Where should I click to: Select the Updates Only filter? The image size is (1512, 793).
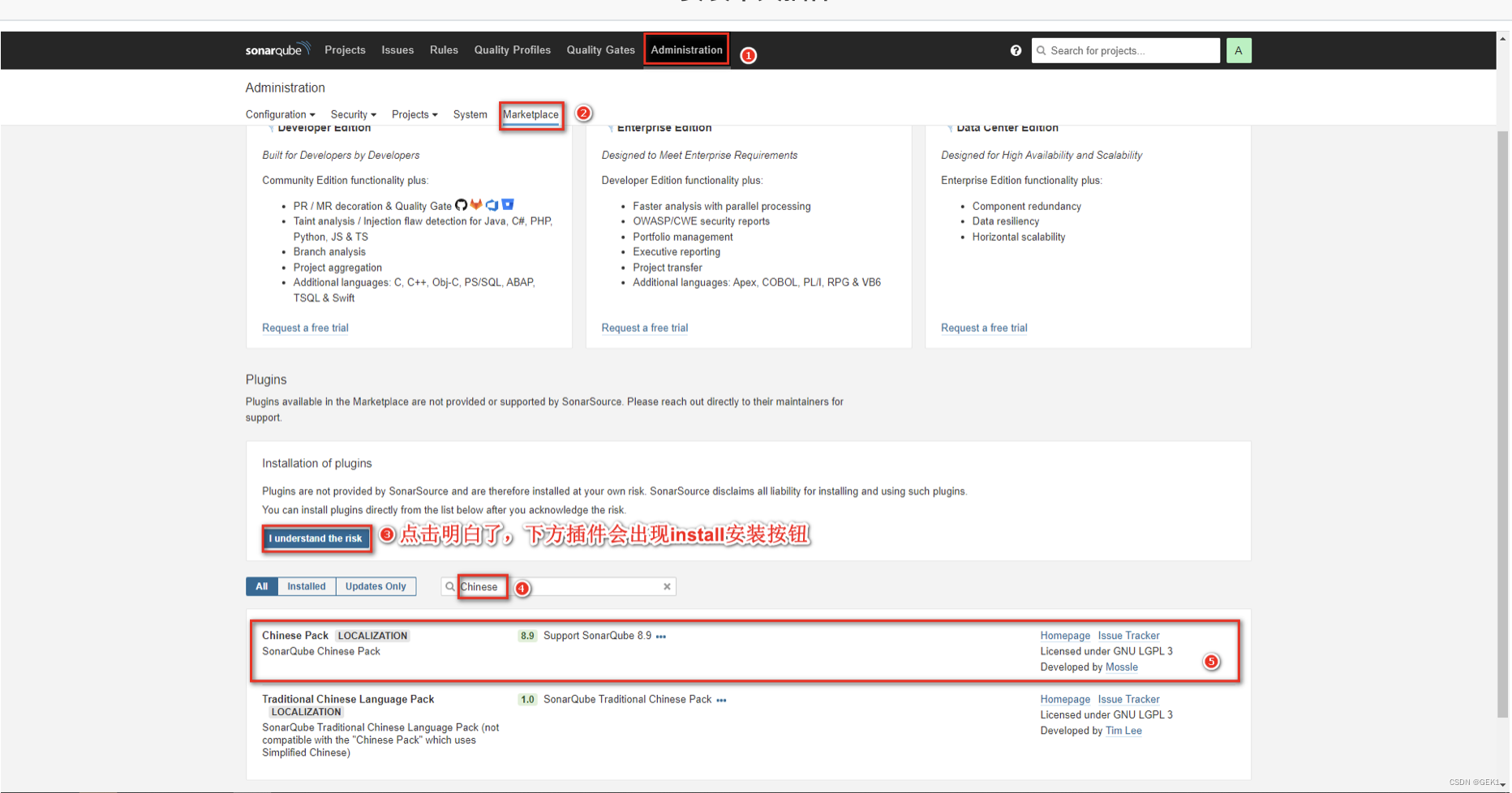(376, 586)
